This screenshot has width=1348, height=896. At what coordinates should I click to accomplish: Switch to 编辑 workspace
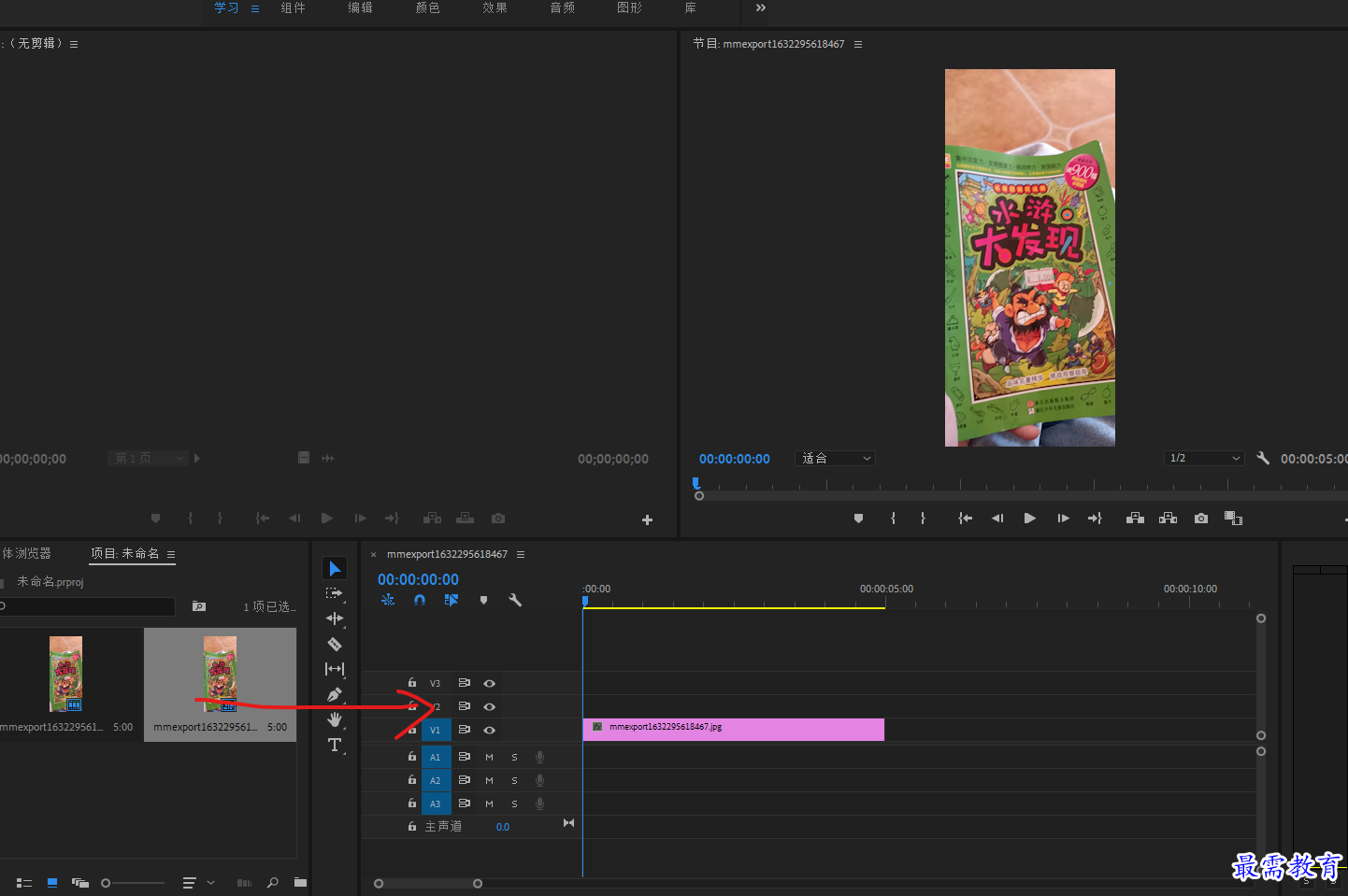tap(361, 7)
